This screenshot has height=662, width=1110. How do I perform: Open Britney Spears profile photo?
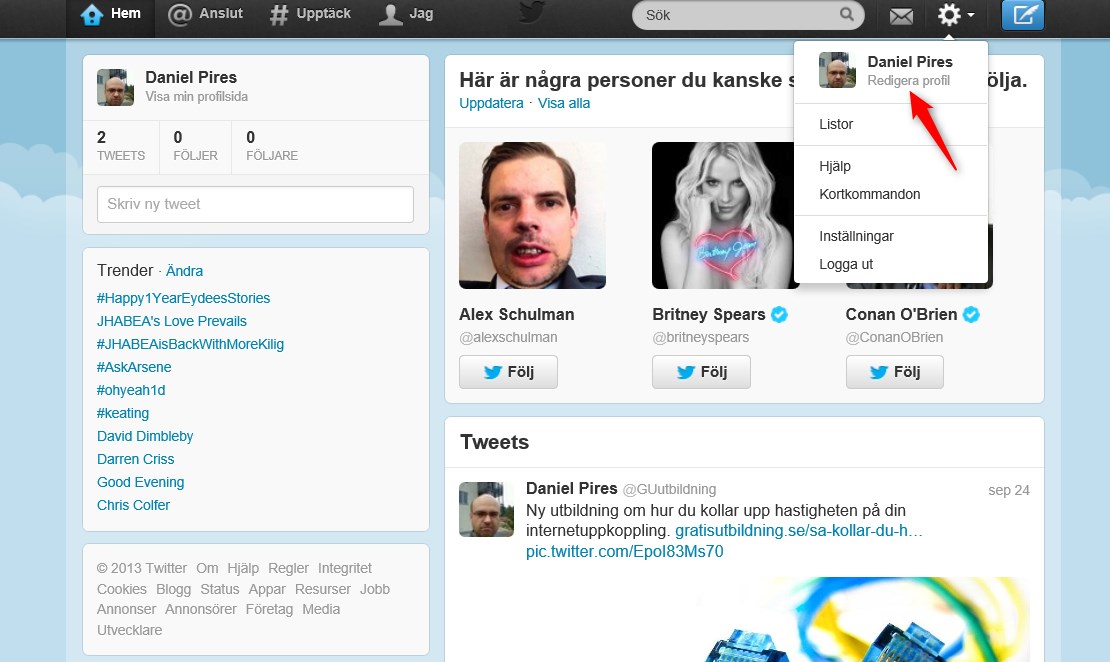point(723,215)
